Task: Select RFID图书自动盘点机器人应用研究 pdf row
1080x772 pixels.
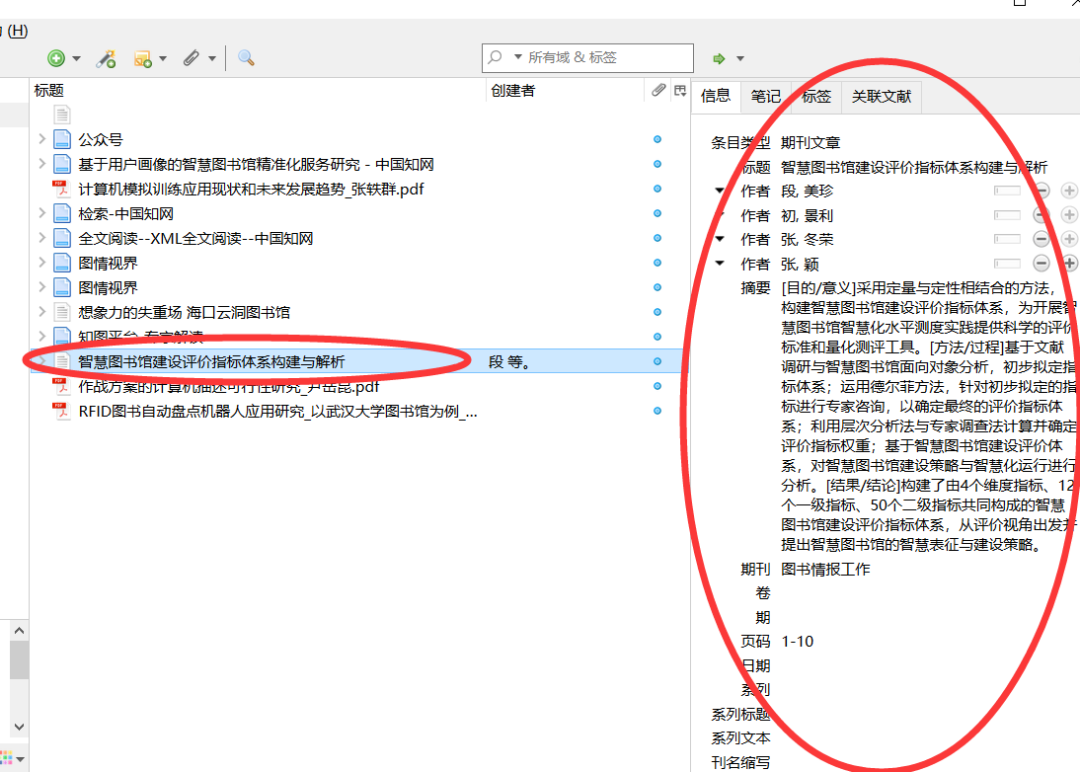Action: click(358, 411)
